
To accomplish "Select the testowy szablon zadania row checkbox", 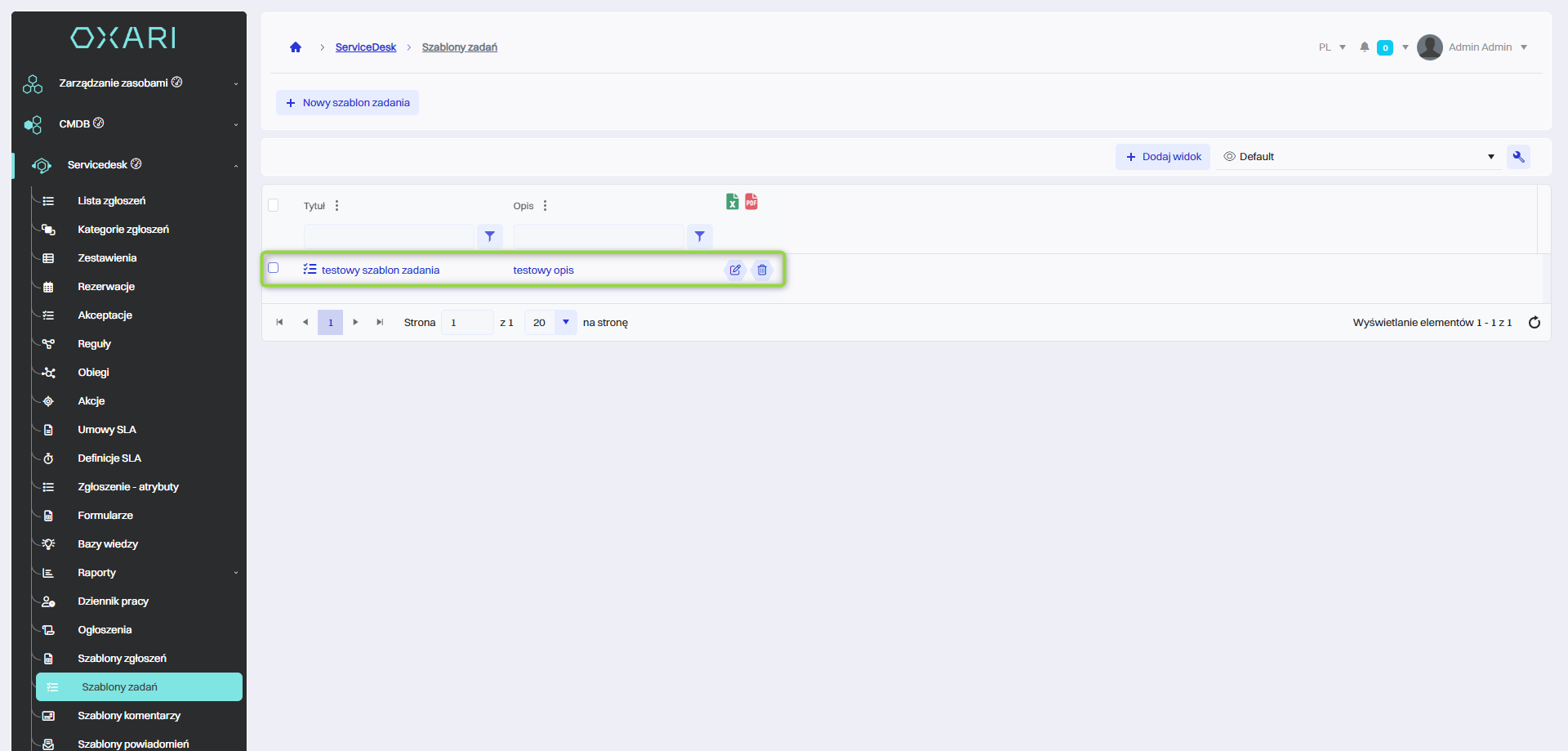I will click(x=274, y=268).
